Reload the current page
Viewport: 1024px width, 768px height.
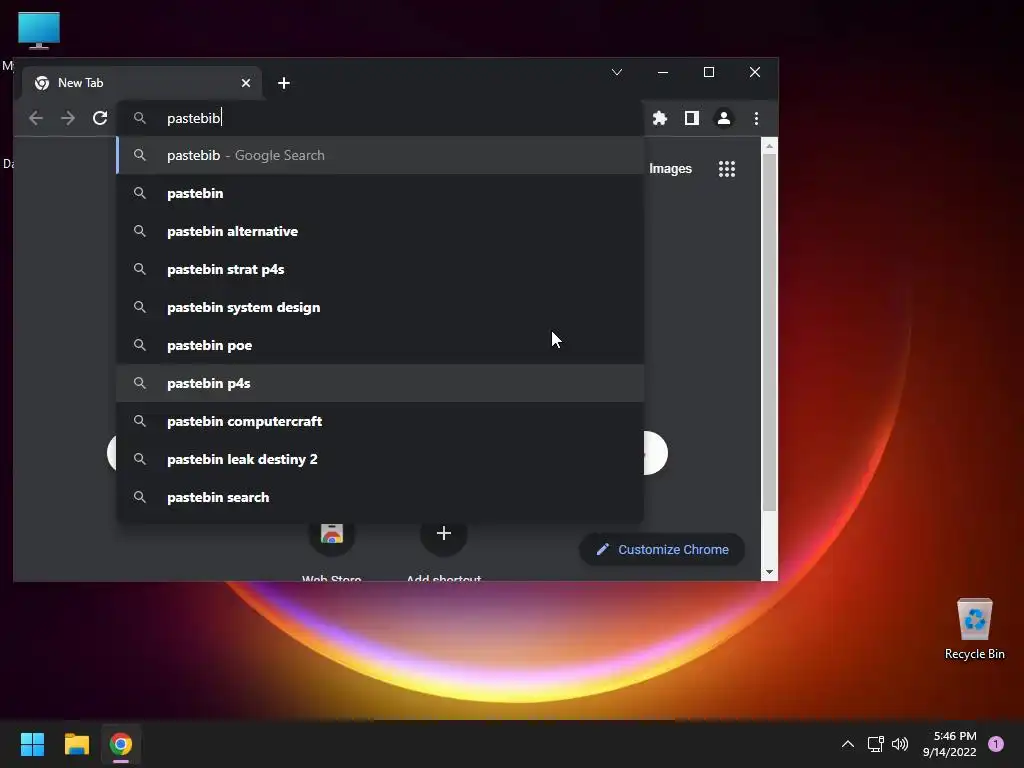(x=100, y=118)
